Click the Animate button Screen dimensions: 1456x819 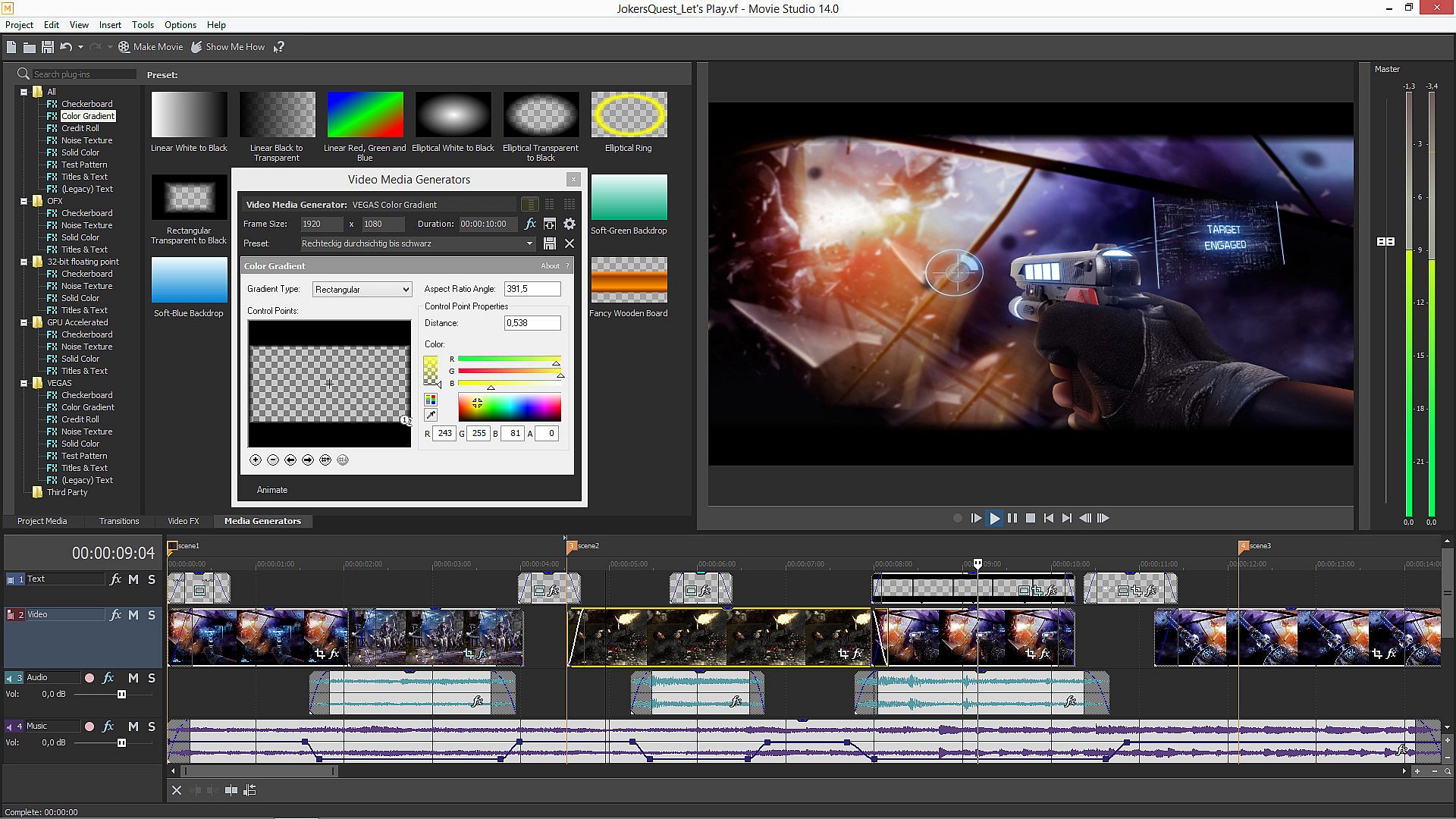coord(272,490)
